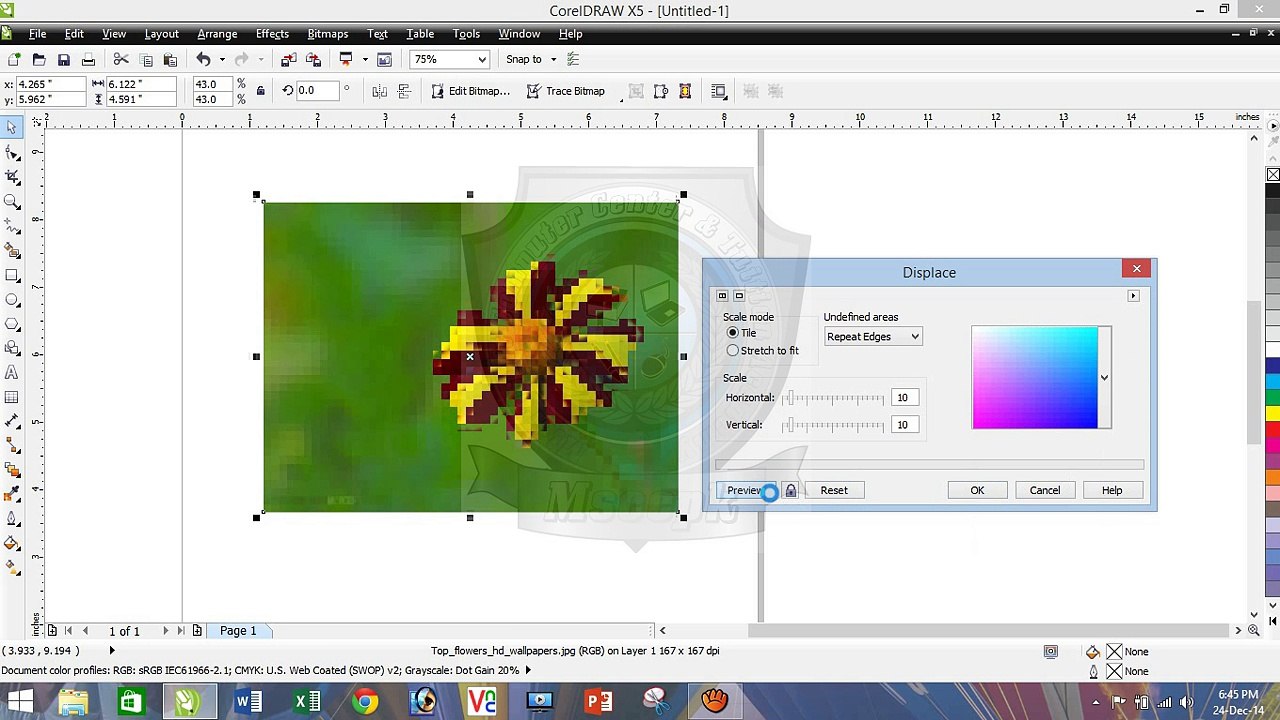The width and height of the screenshot is (1280, 720).
Task: Expand the status bar info arrow
Action: click(112, 651)
